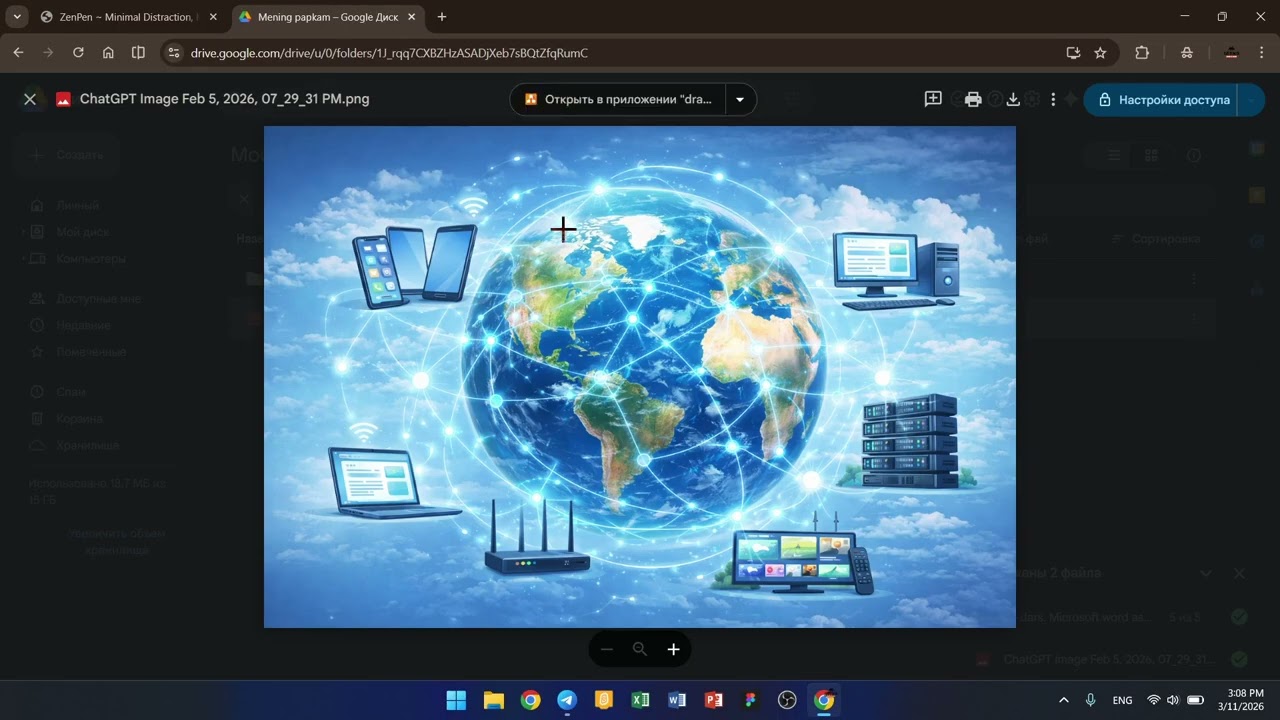
Task: Open PowerPoint from the taskbar
Action: coord(714,700)
